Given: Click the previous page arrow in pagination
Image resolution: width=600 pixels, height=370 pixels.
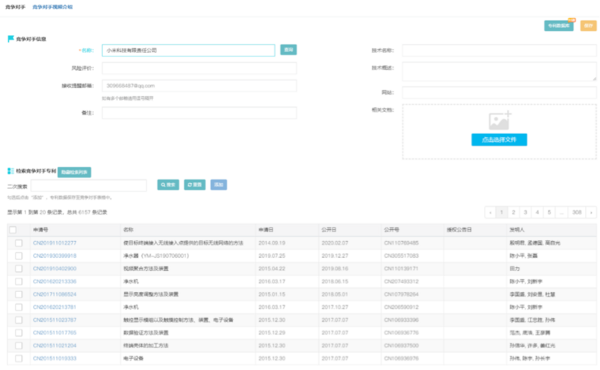Looking at the screenshot, I should (x=490, y=212).
